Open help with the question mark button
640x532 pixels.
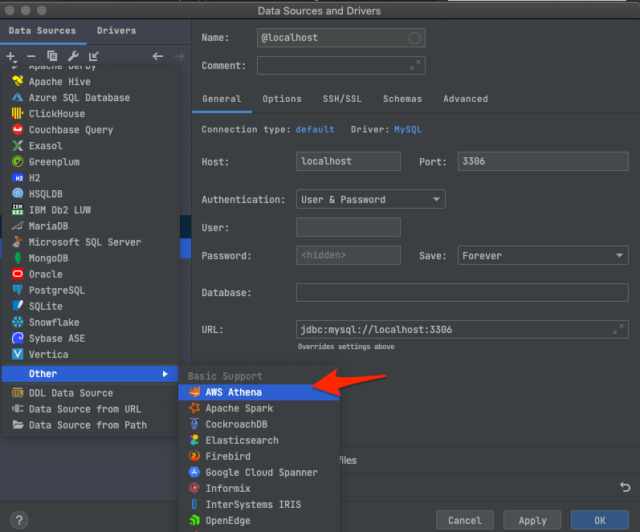tap(19, 520)
